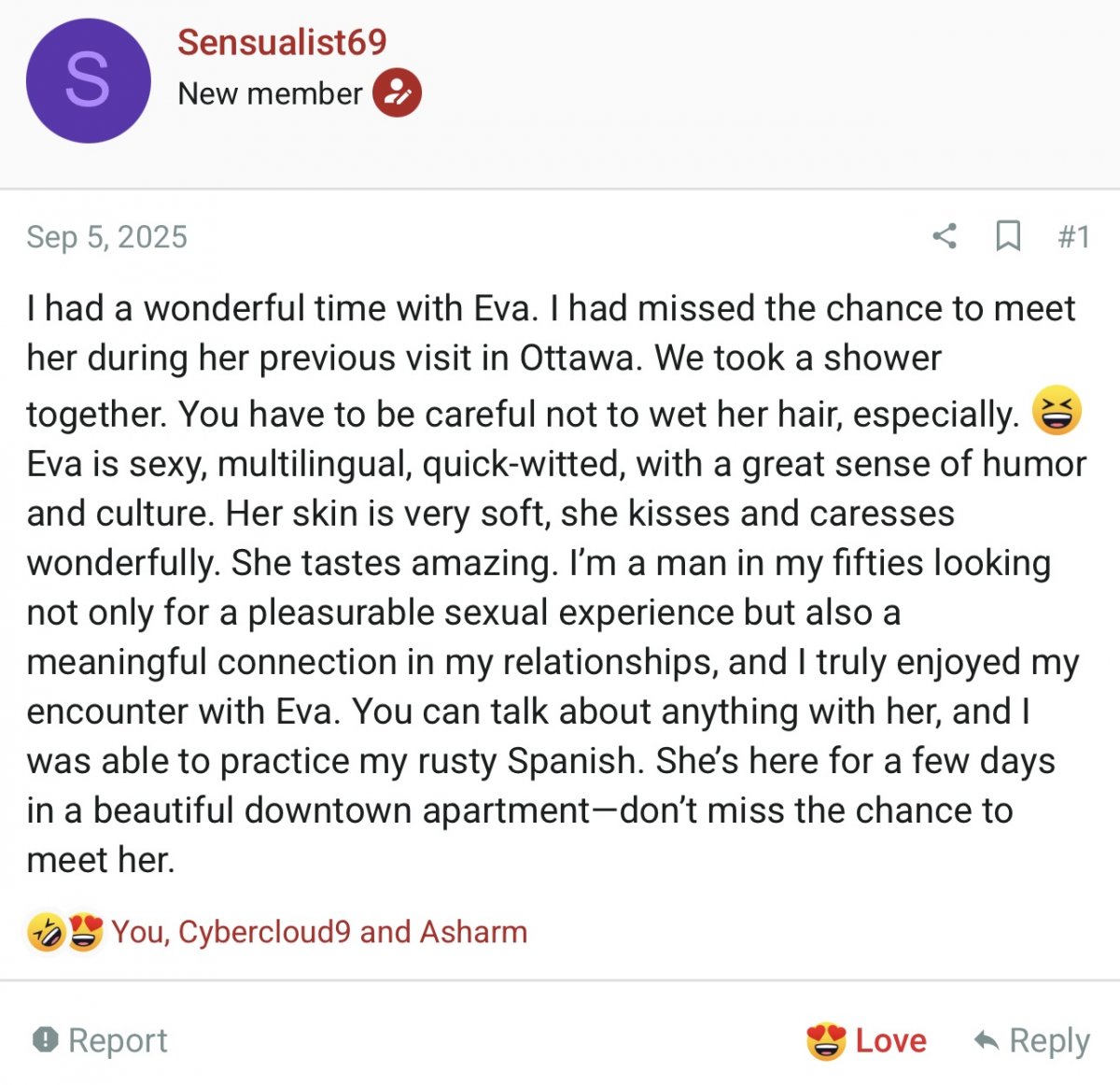Viewport: 1120px width, 1085px height.
Task: Share this post using the share icon
Action: [945, 236]
